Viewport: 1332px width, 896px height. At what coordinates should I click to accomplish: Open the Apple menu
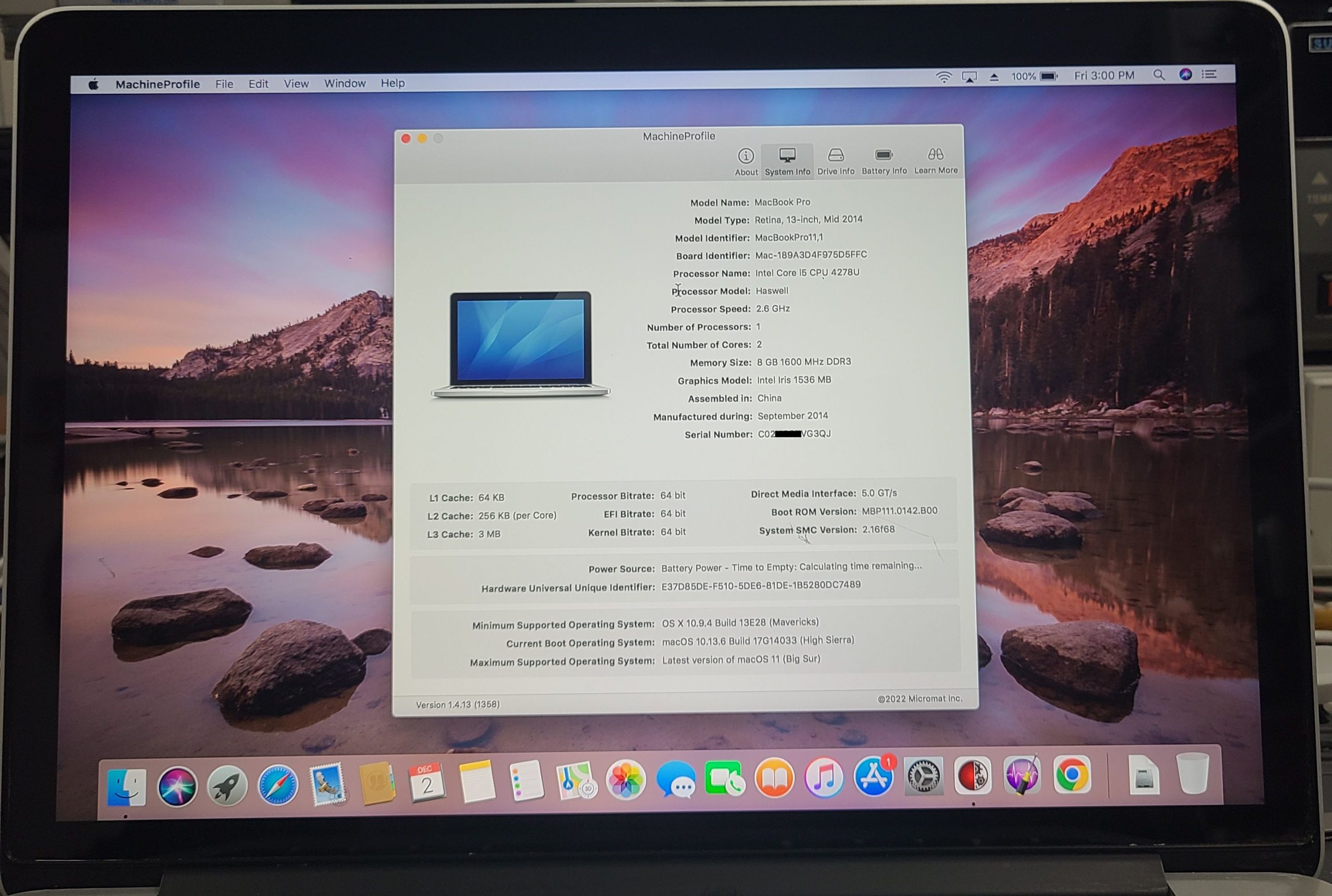point(94,85)
